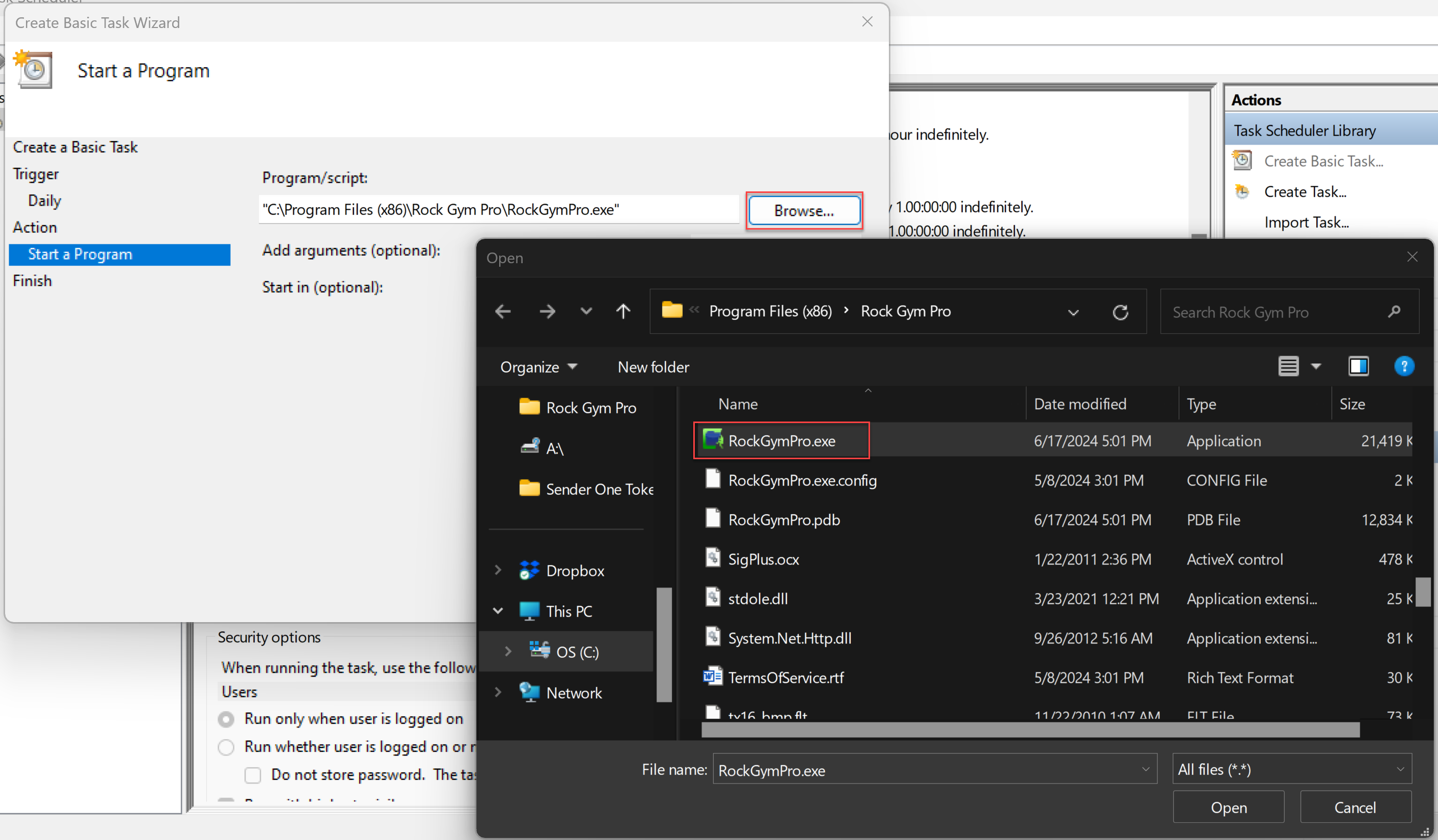Click Import Task... in Actions pane
Screen dimensions: 1438x840
[x=1306, y=222]
